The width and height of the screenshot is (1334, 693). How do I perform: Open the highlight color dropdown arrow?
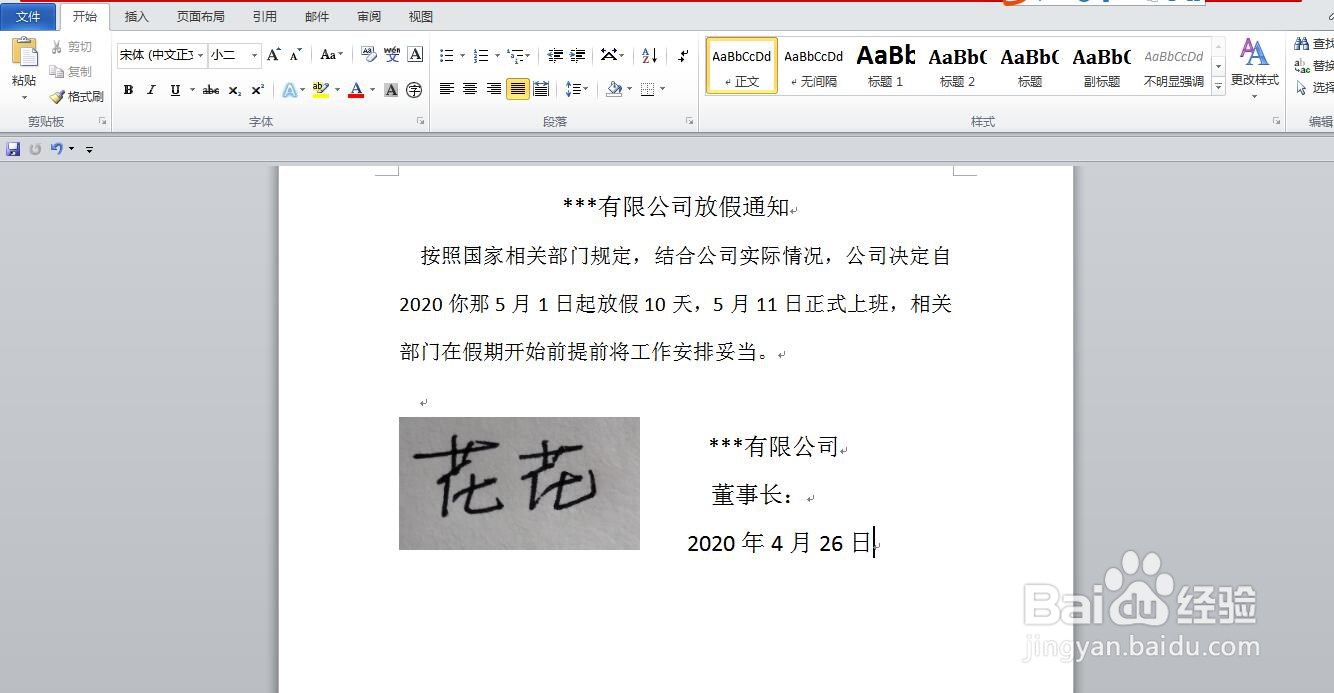point(337,90)
